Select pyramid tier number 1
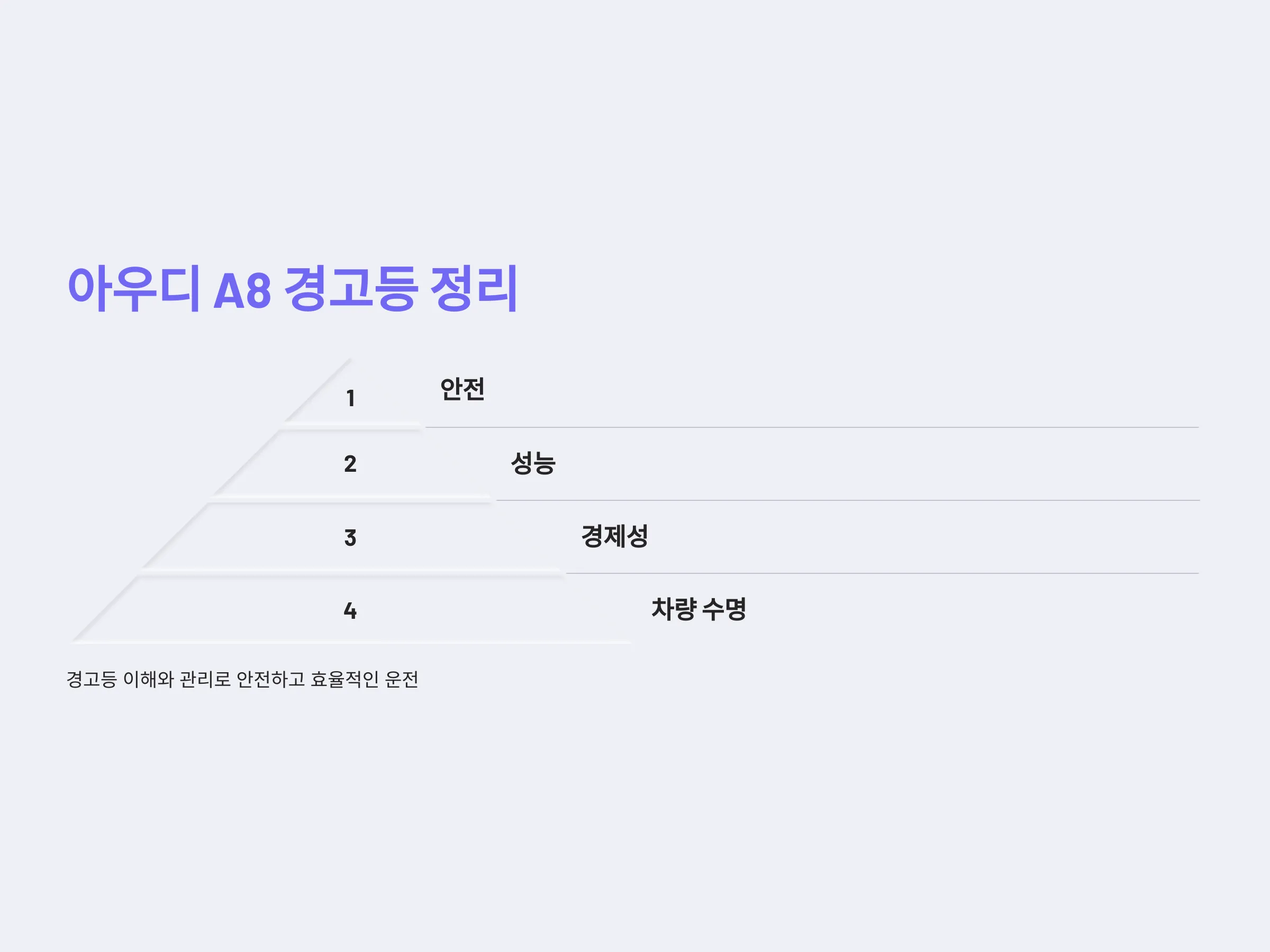 (351, 398)
